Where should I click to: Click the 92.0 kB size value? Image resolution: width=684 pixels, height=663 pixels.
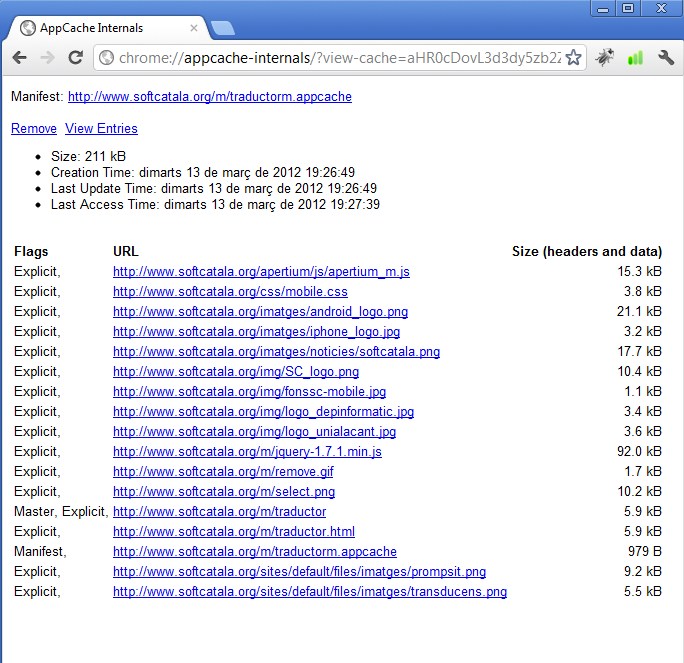point(639,451)
